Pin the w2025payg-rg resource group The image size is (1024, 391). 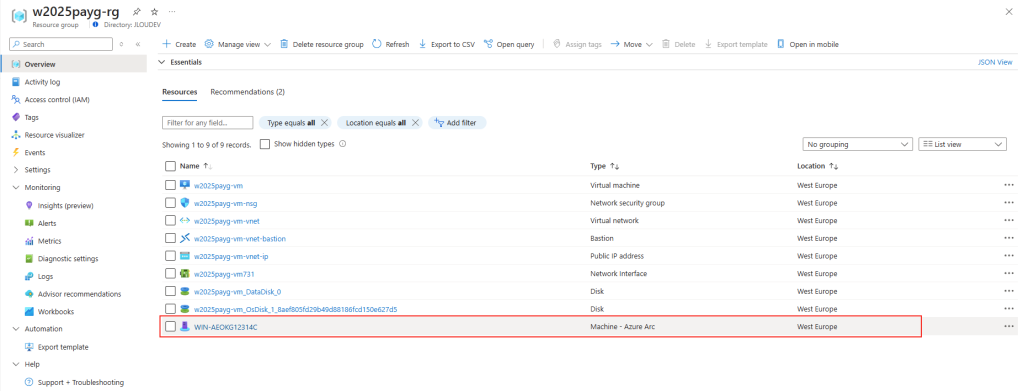136,12
